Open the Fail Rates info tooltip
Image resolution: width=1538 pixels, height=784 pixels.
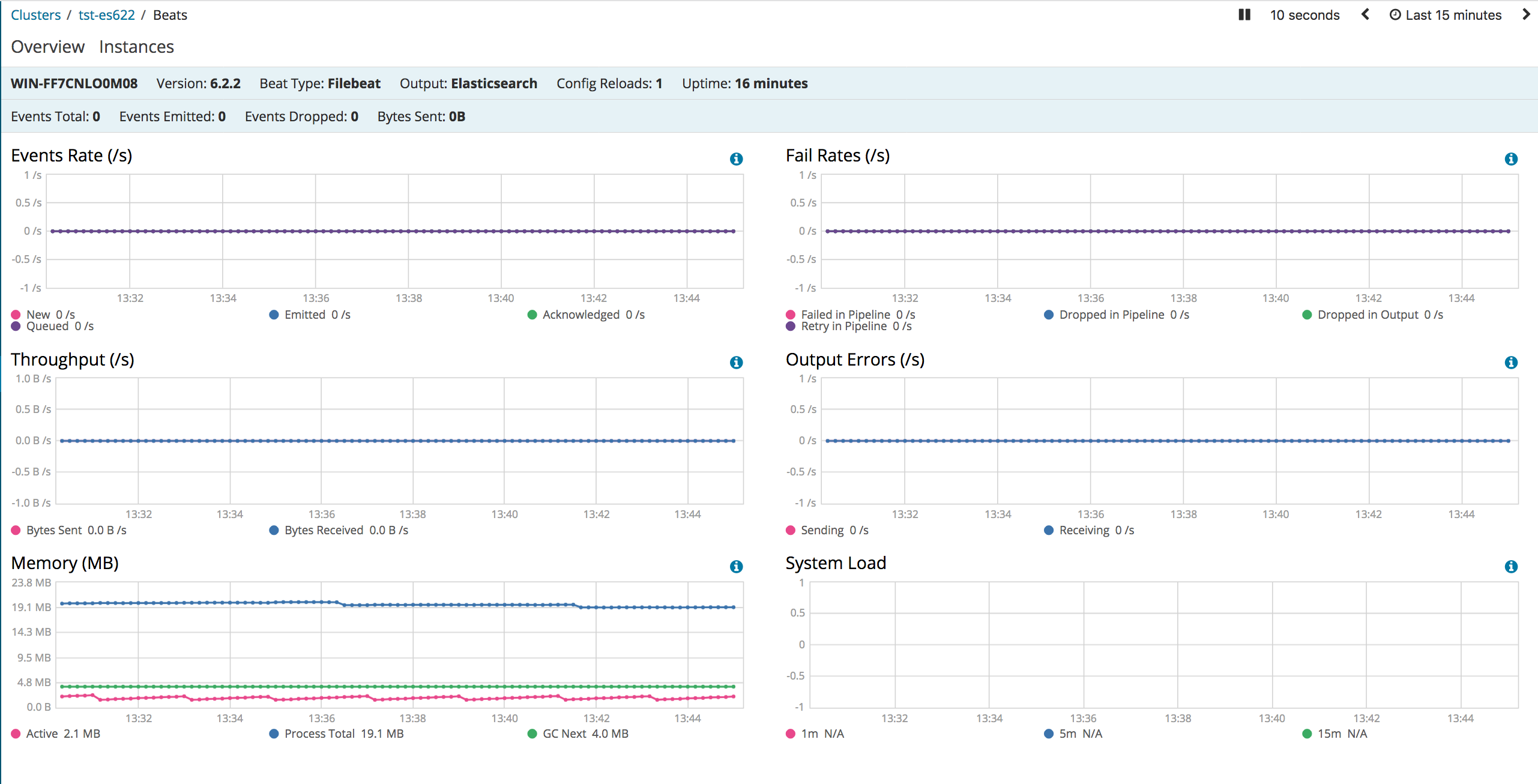coord(1512,158)
